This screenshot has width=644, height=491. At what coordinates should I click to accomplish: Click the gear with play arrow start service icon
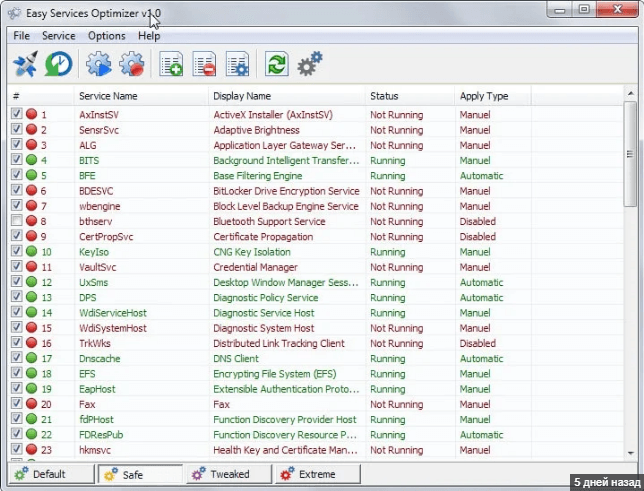99,64
